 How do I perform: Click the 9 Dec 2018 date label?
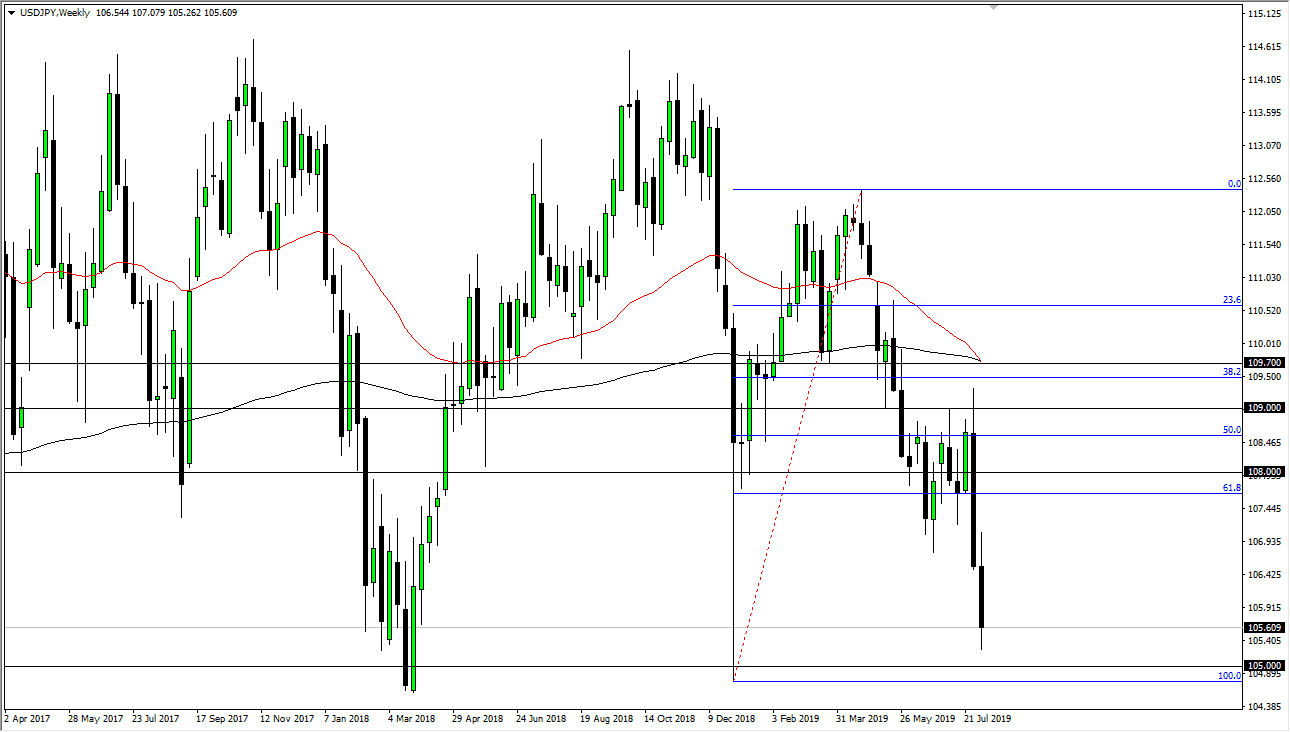pyautogui.click(x=733, y=718)
